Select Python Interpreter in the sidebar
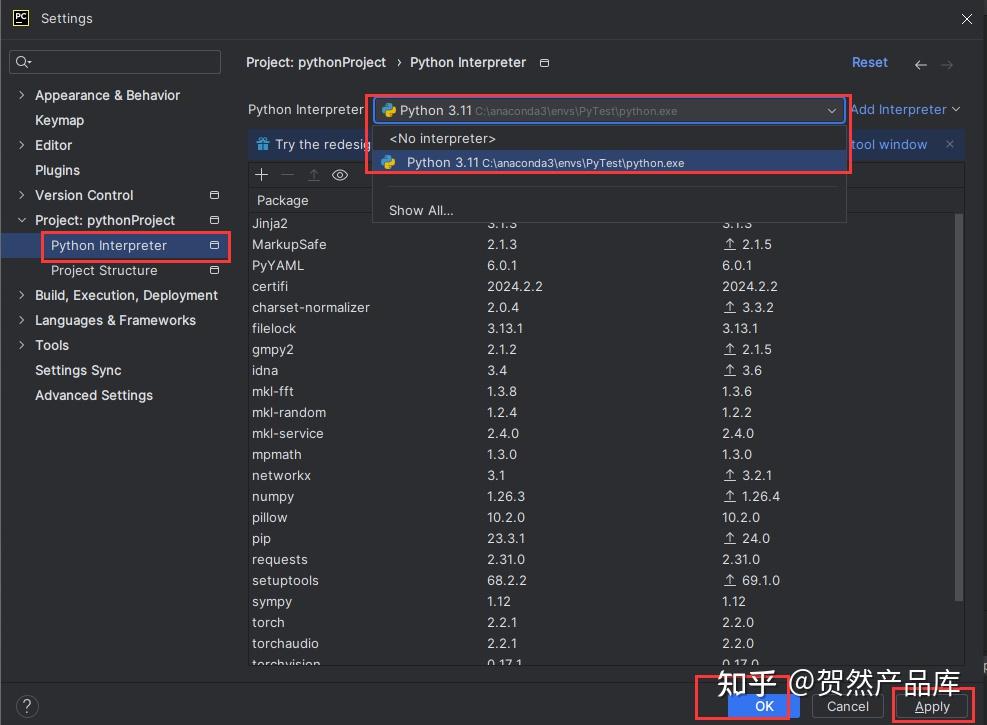The height and width of the screenshot is (725, 987). 109,245
